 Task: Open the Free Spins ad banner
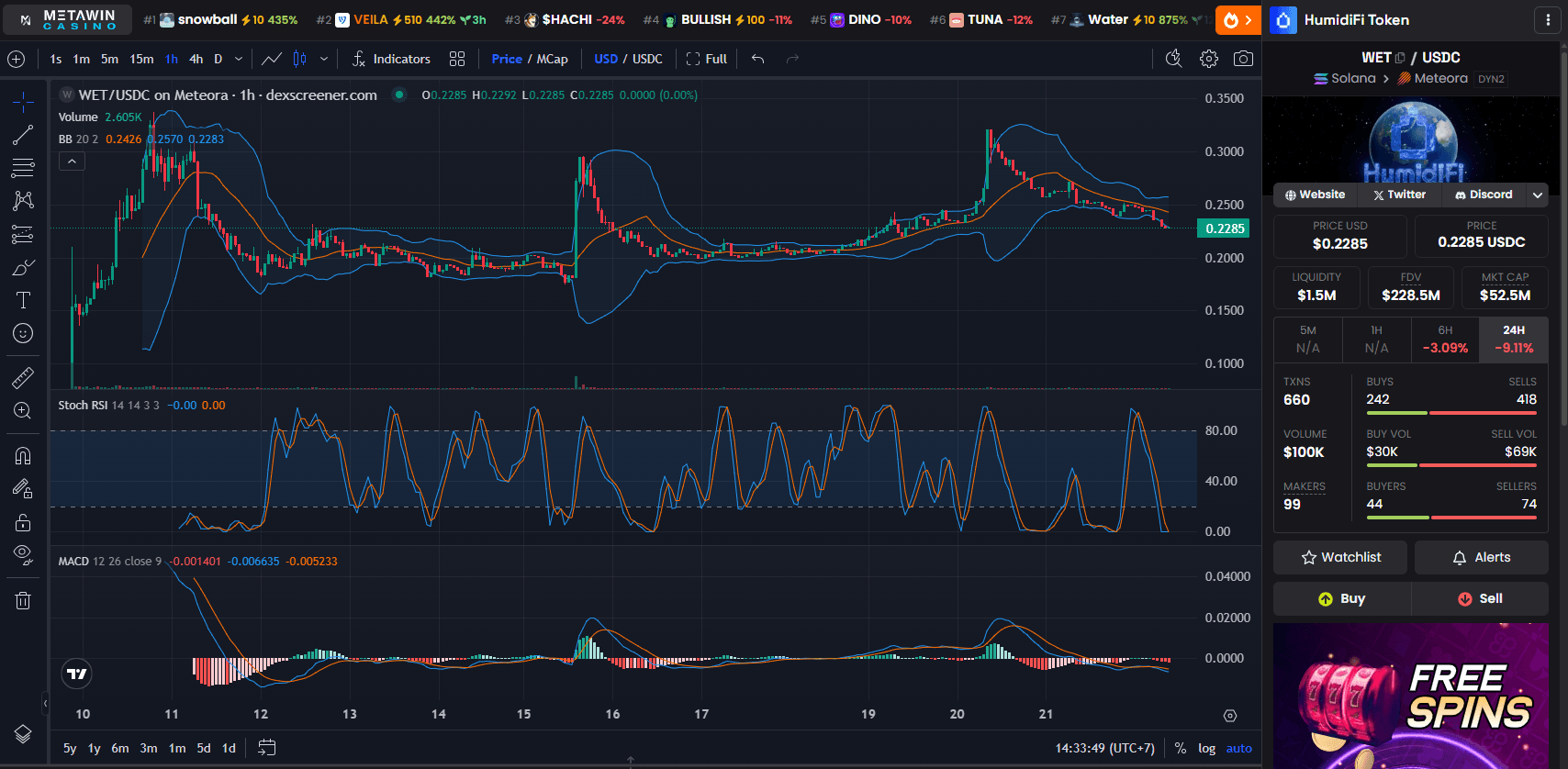tap(1411, 696)
